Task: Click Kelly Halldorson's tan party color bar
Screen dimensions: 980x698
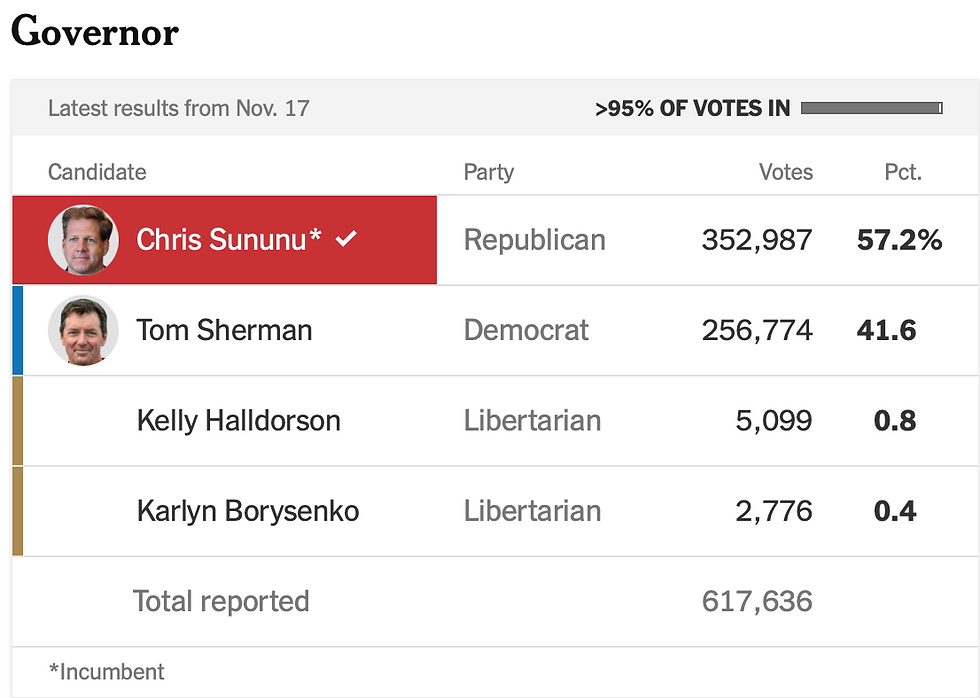Action: pos(18,421)
